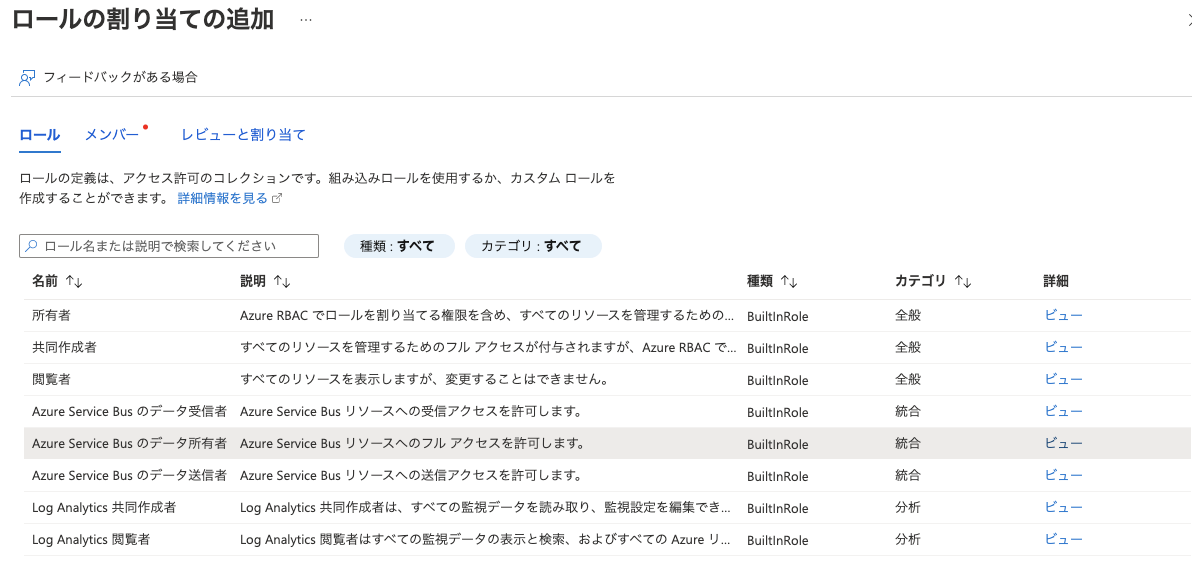
Task: Click 閲覧者 description すべてのリソースを表示しますが
Action: (x=424, y=379)
